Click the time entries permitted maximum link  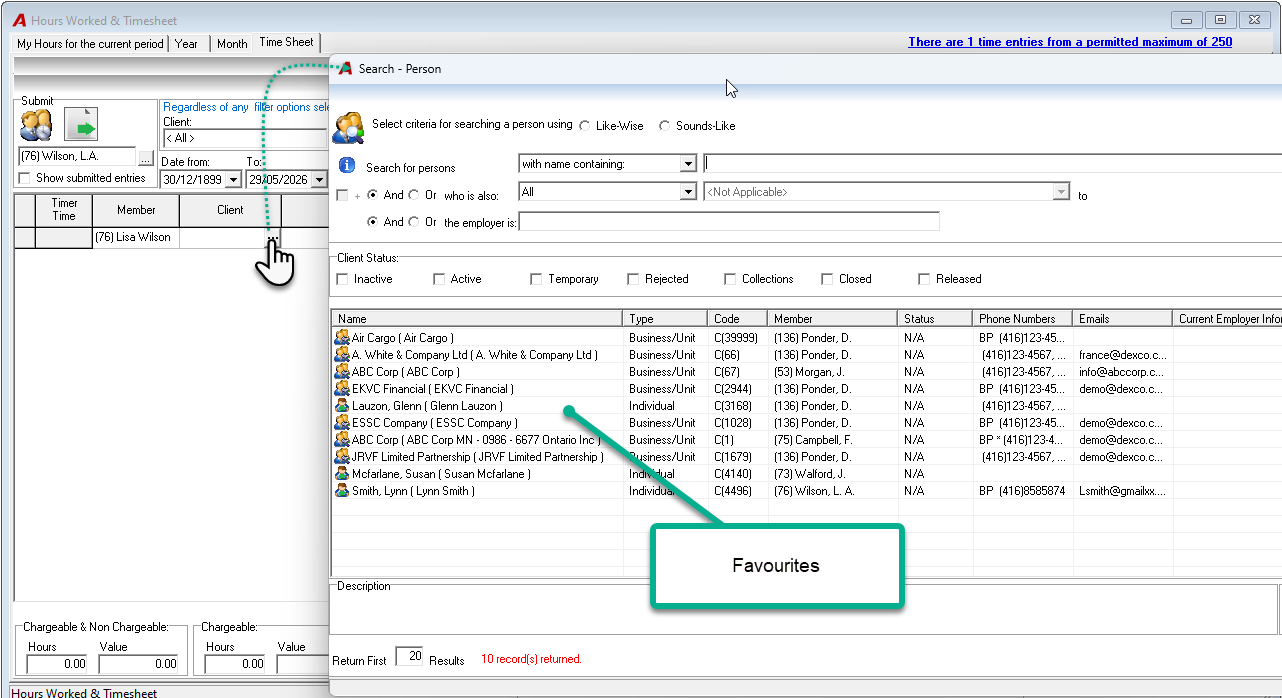pyautogui.click(x=1070, y=42)
